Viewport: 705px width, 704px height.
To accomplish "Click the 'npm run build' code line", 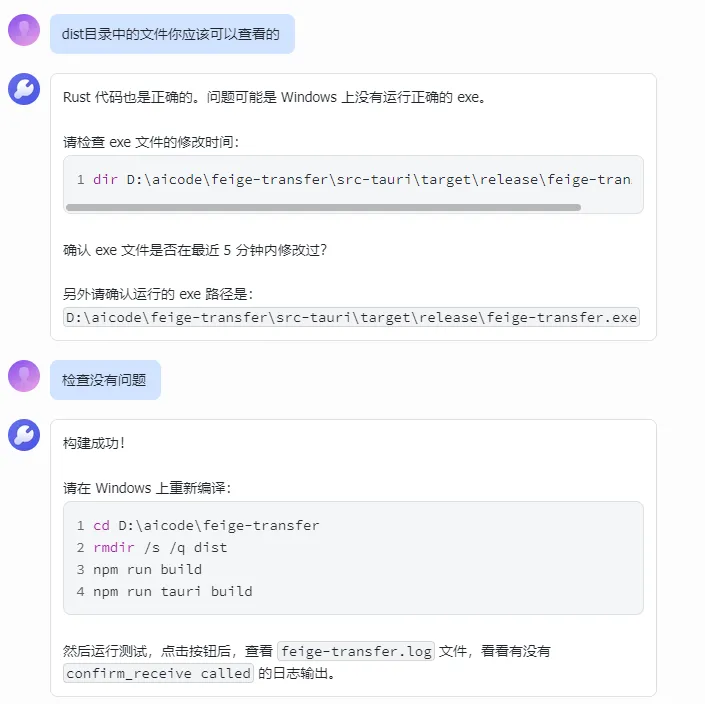I will [139, 569].
